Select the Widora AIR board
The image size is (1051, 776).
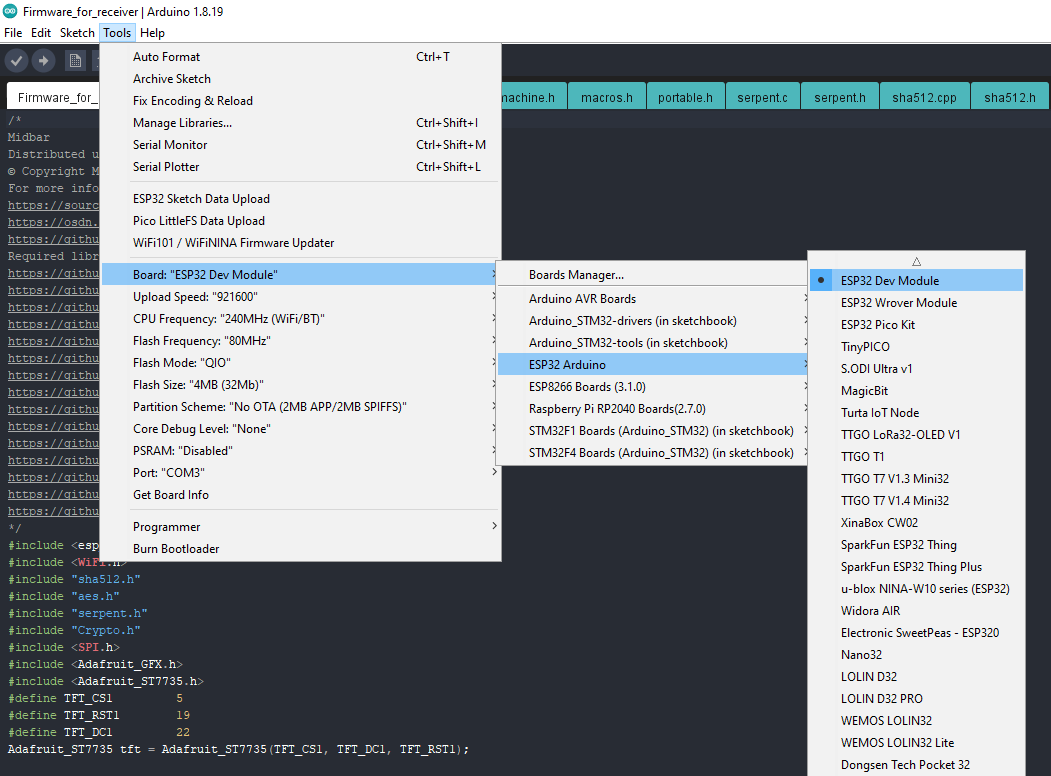pos(916,611)
